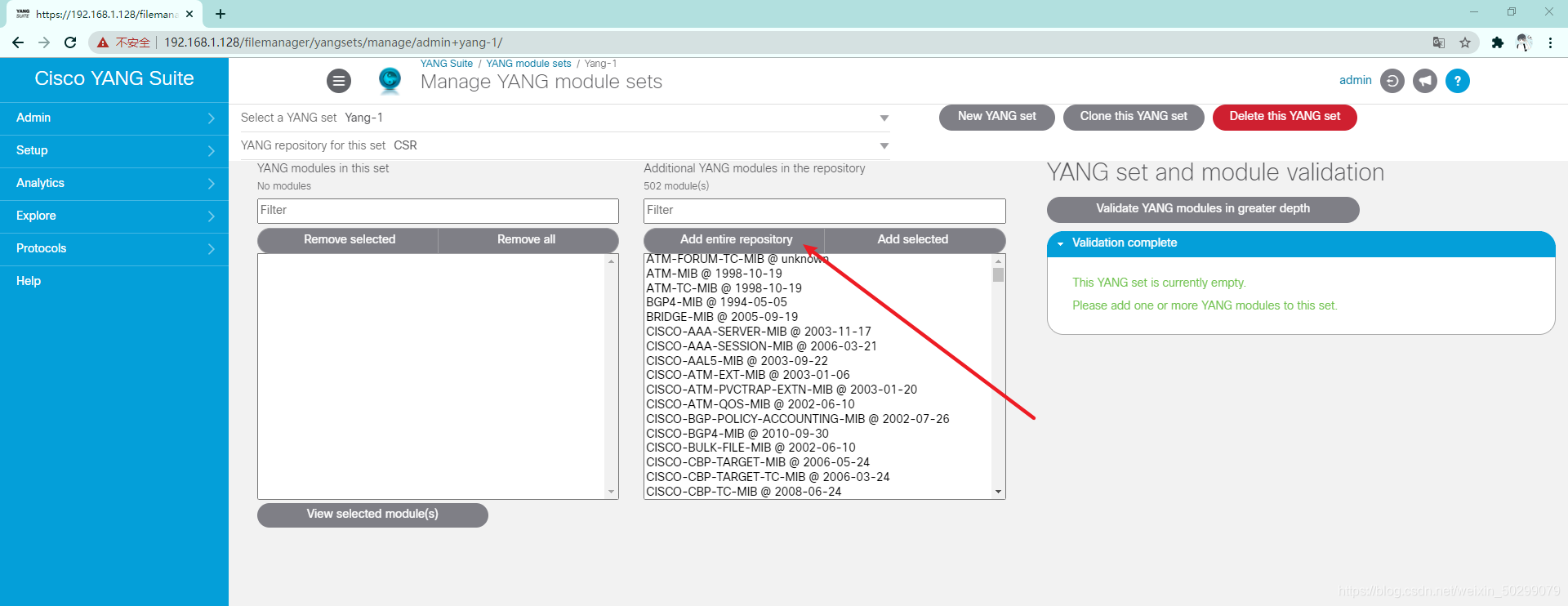Click the set modules list scroll-down arrow
The height and width of the screenshot is (606, 1568).
(611, 492)
